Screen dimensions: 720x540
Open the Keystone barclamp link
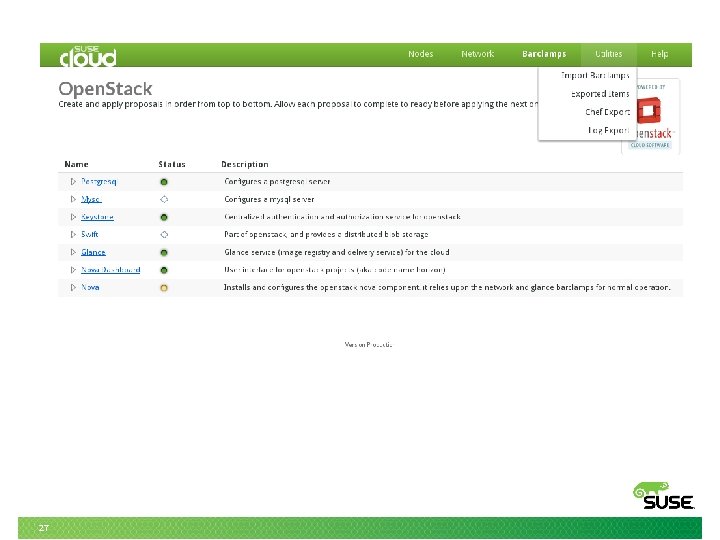97,217
